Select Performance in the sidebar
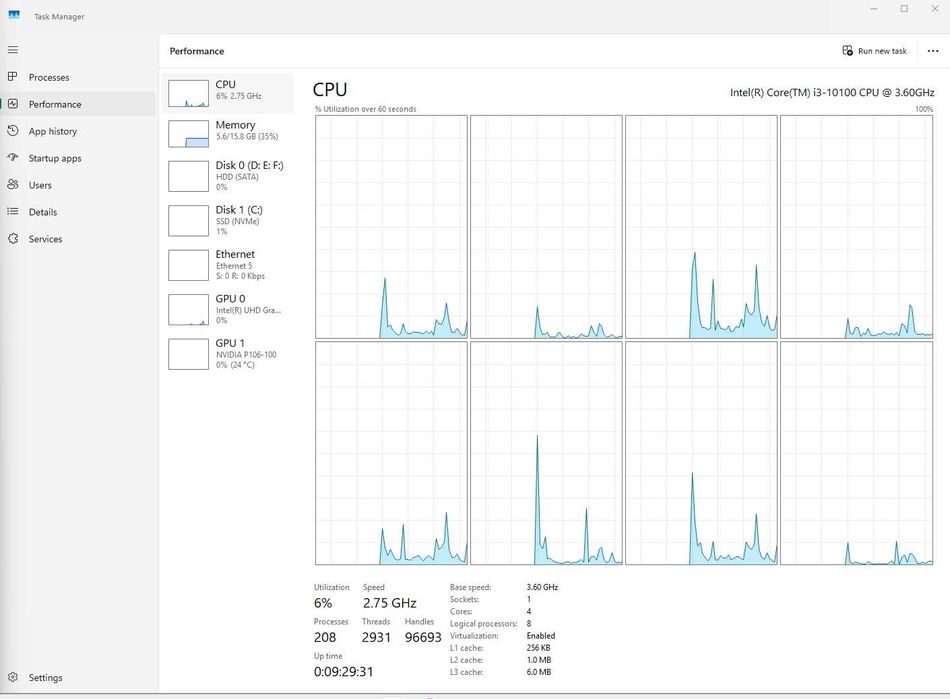 [55, 104]
